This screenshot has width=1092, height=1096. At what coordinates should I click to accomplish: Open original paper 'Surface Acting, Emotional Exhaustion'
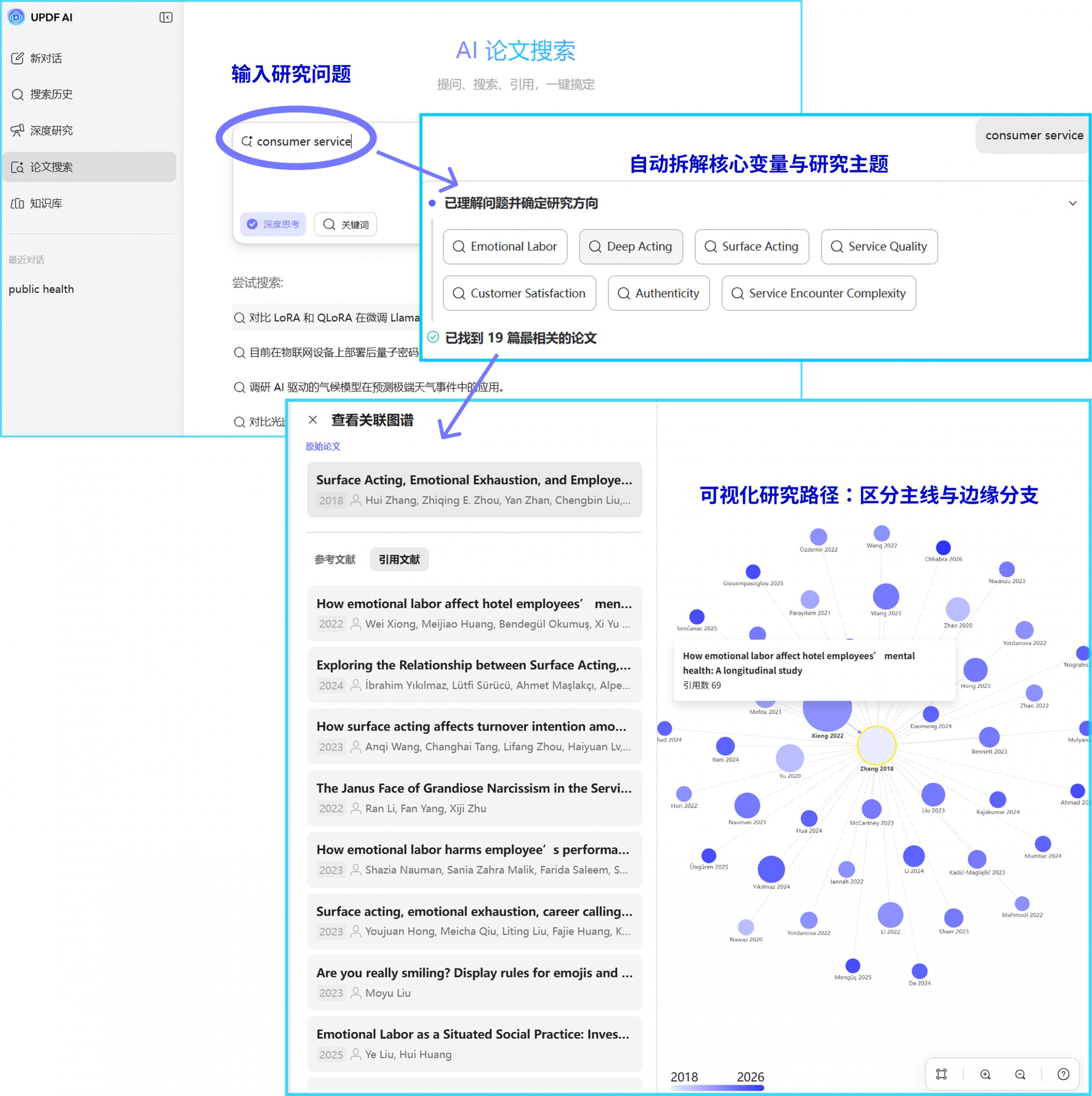(x=474, y=490)
